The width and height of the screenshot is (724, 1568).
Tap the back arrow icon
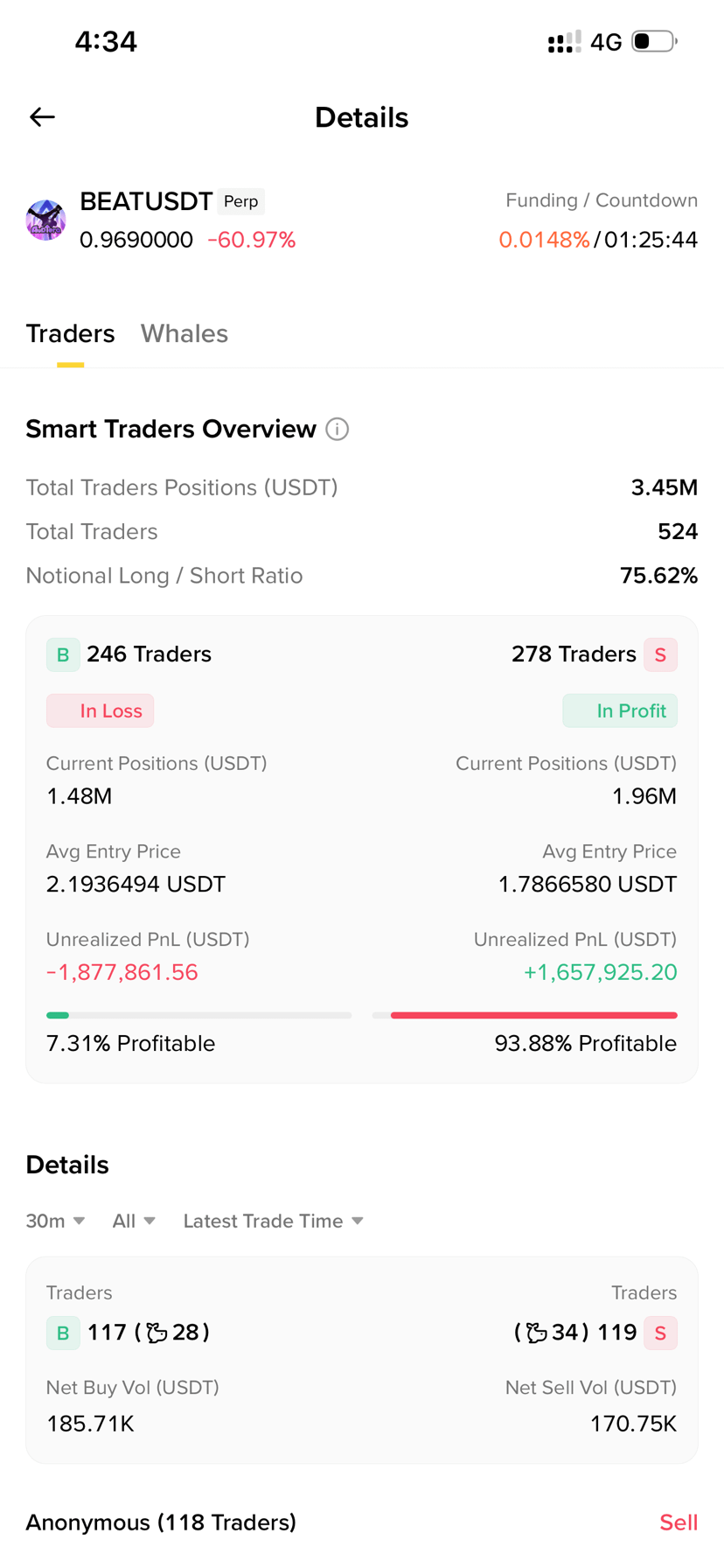click(42, 117)
